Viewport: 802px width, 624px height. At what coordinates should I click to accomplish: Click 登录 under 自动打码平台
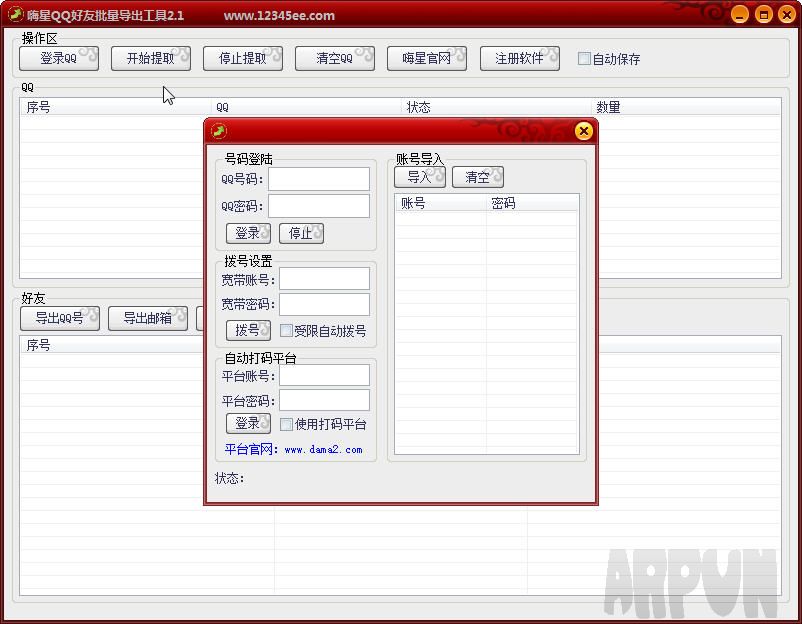tap(249, 424)
